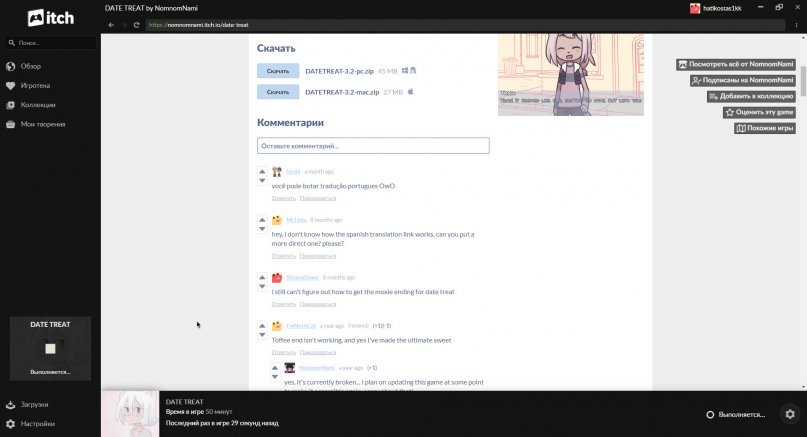Download DATETREAT-3.2-pc.zip

click(278, 71)
